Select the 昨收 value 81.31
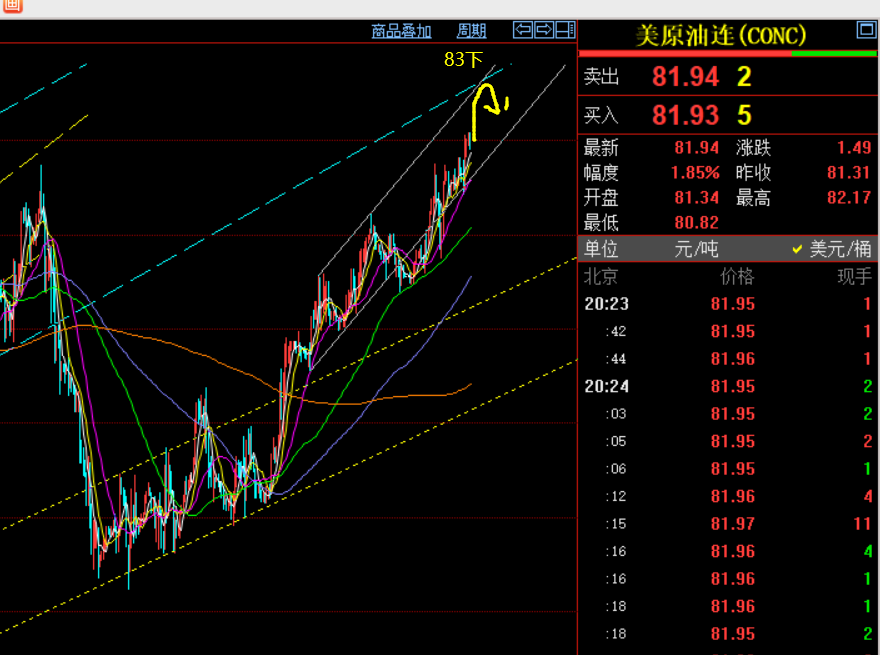Image resolution: width=880 pixels, height=655 pixels. coord(849,172)
